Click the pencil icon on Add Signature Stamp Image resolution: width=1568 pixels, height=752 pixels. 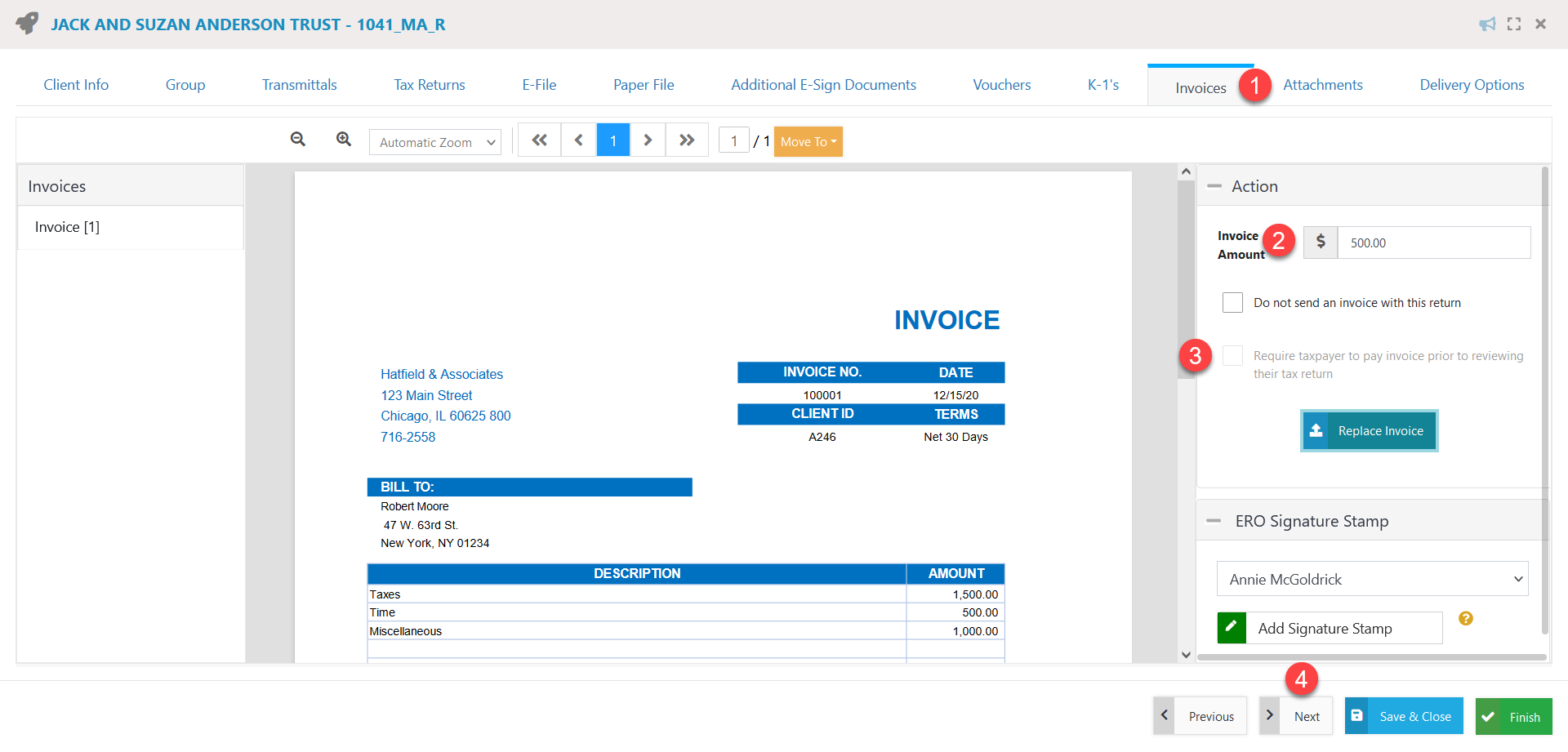click(x=1232, y=627)
